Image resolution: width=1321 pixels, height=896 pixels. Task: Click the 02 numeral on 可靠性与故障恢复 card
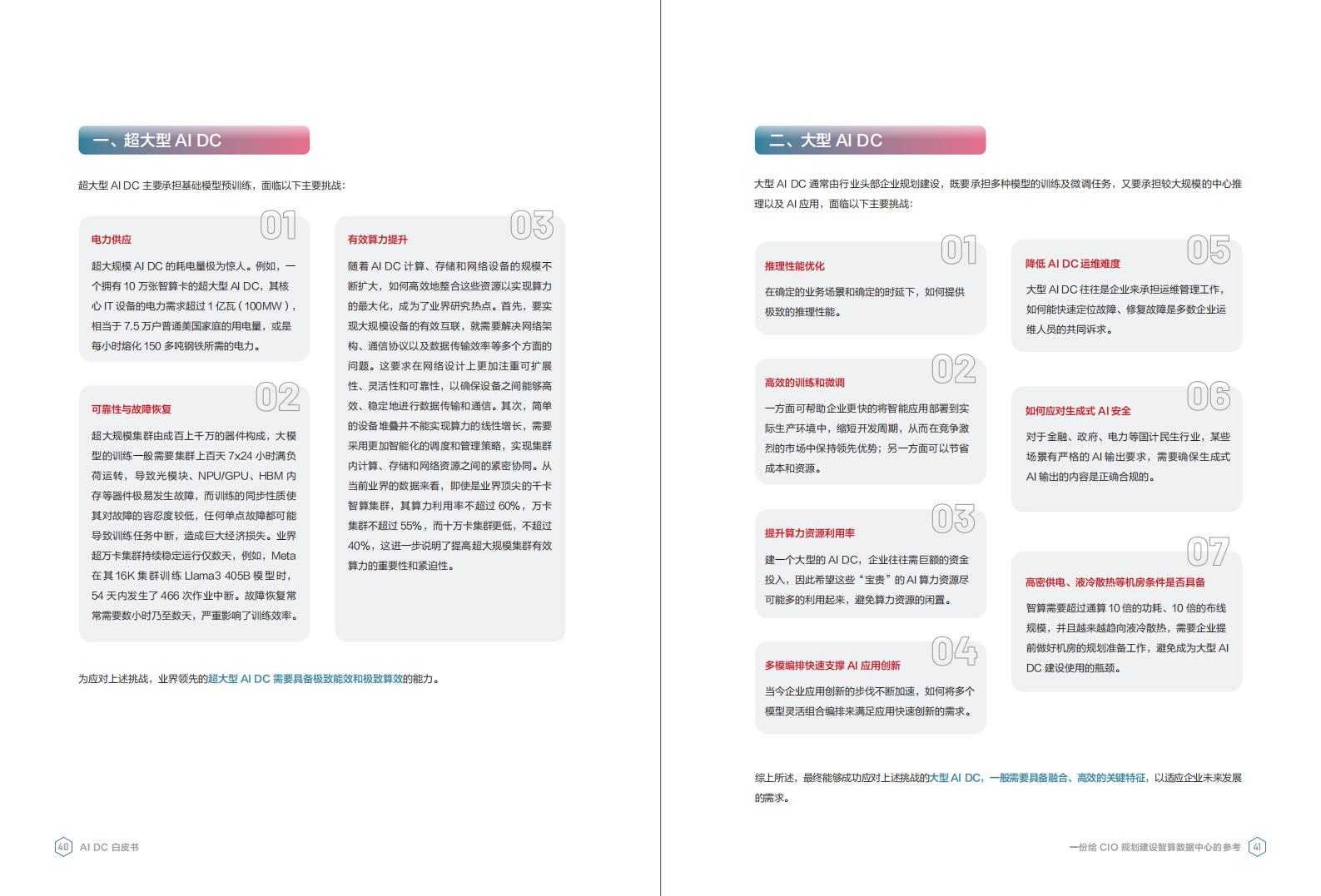click(277, 397)
